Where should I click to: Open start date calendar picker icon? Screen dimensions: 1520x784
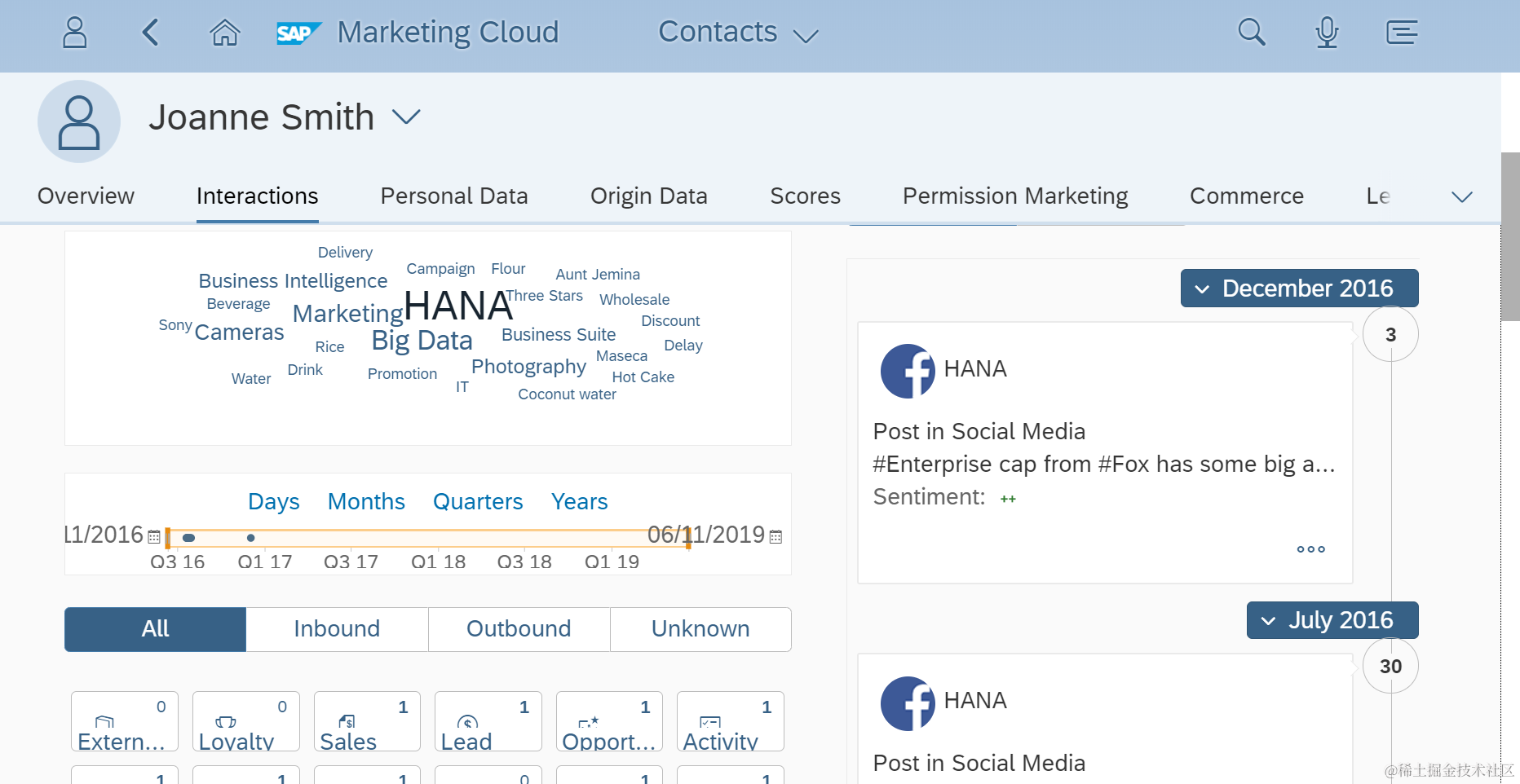coord(154,537)
